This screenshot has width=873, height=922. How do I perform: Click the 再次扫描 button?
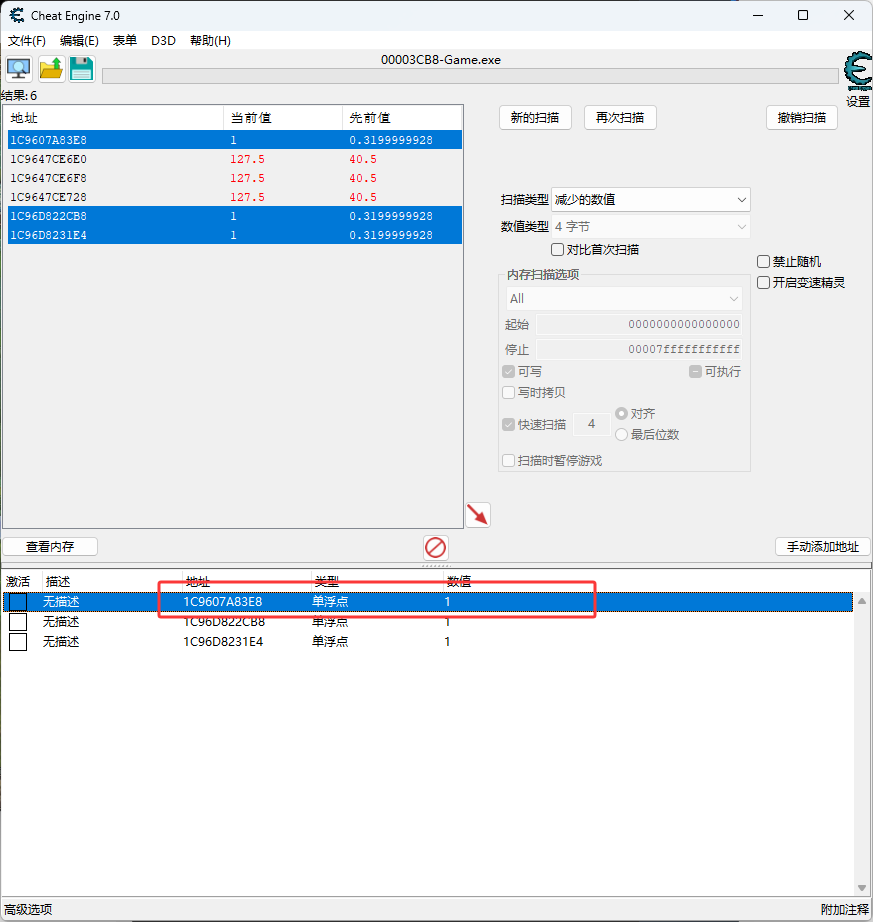620,118
